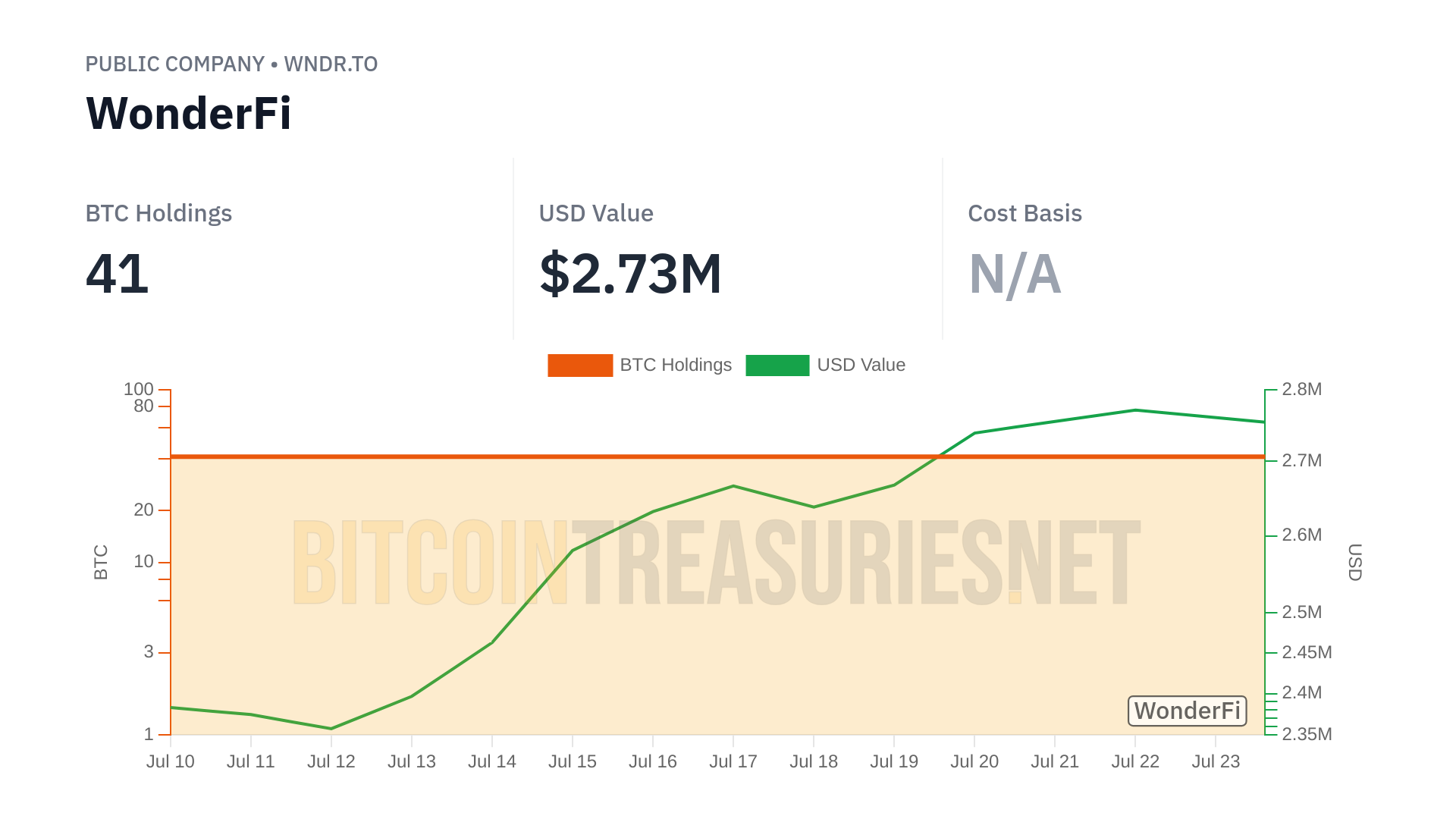Viewport: 1456px width, 819px height.
Task: Click the PUBLIC COMPANY • WNDR.TO text
Action: 231,64
